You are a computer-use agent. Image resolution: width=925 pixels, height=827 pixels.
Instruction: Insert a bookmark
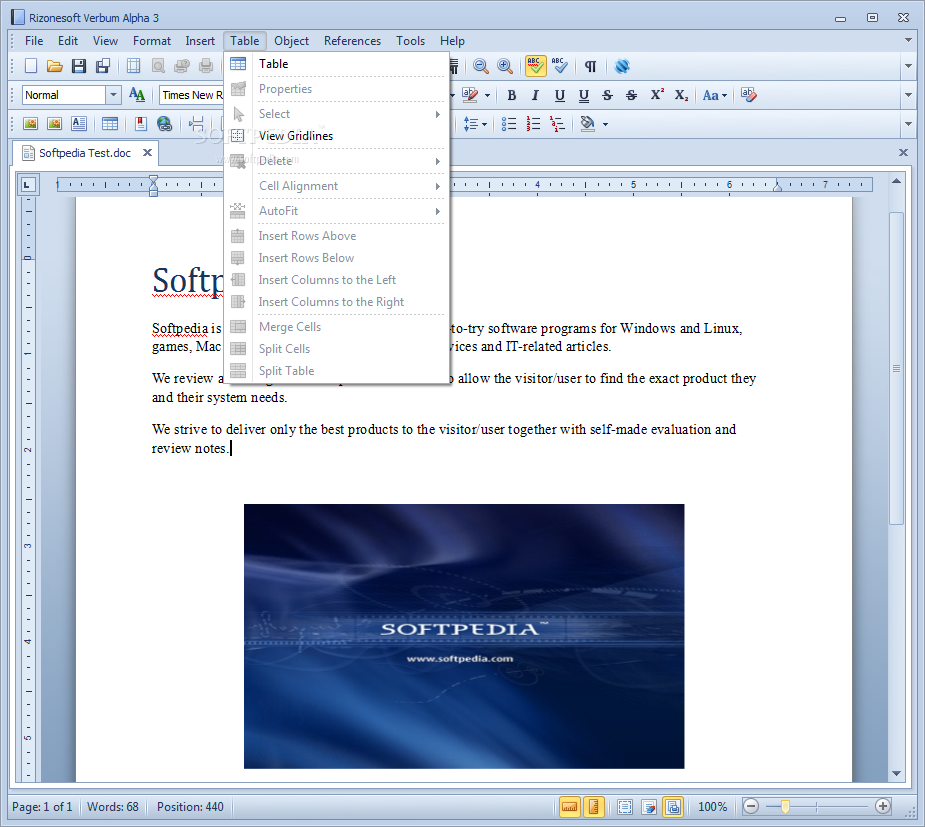tap(140, 124)
